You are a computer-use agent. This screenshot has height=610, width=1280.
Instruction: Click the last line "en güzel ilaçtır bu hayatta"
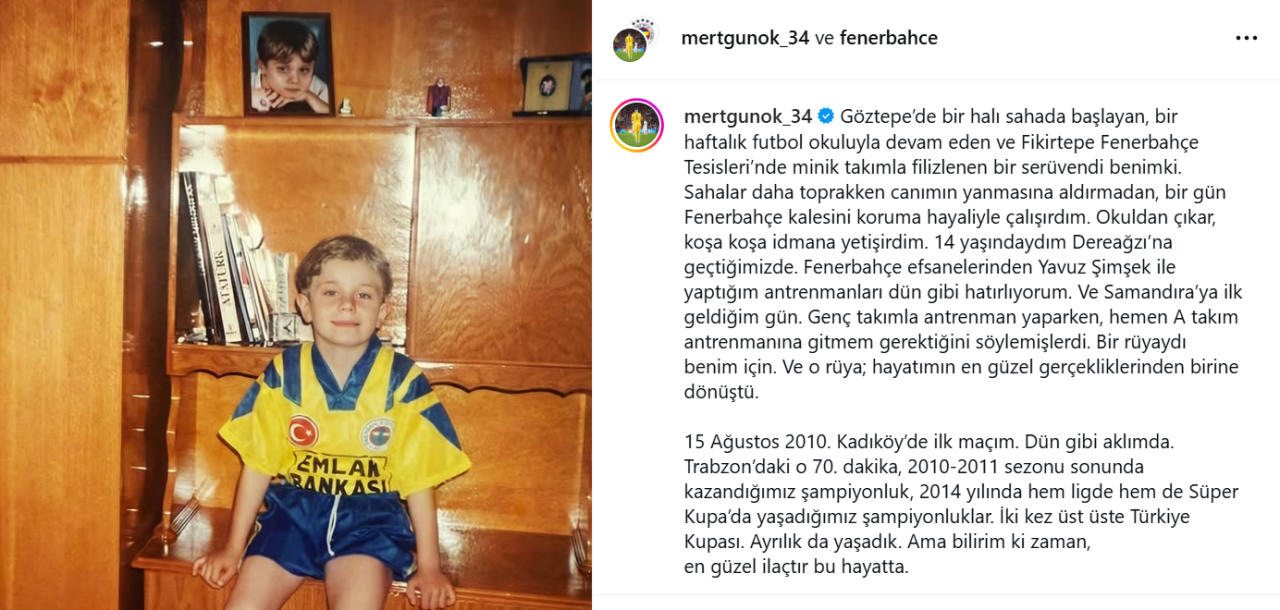[x=795, y=567]
